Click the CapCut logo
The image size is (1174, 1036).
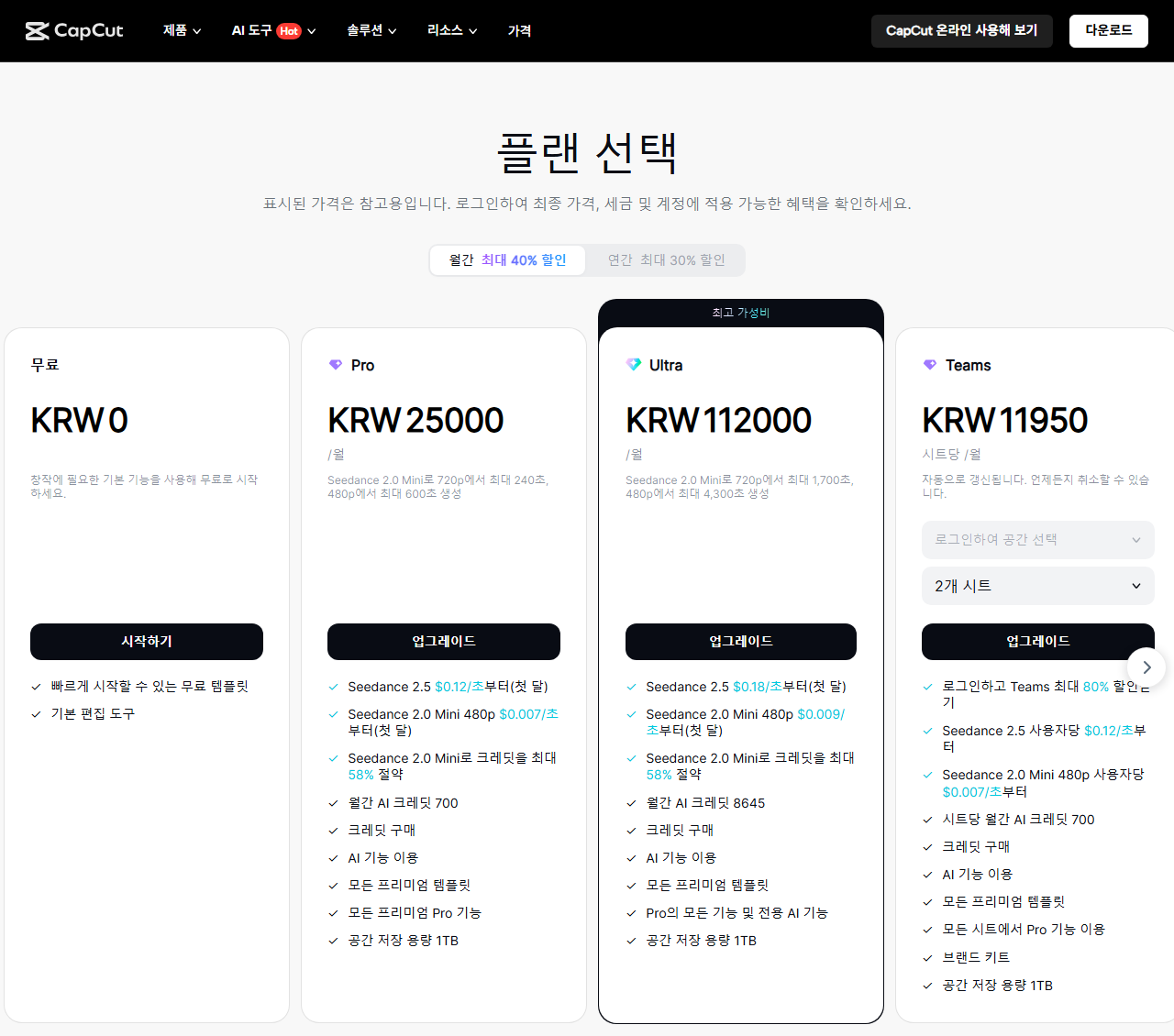74,31
